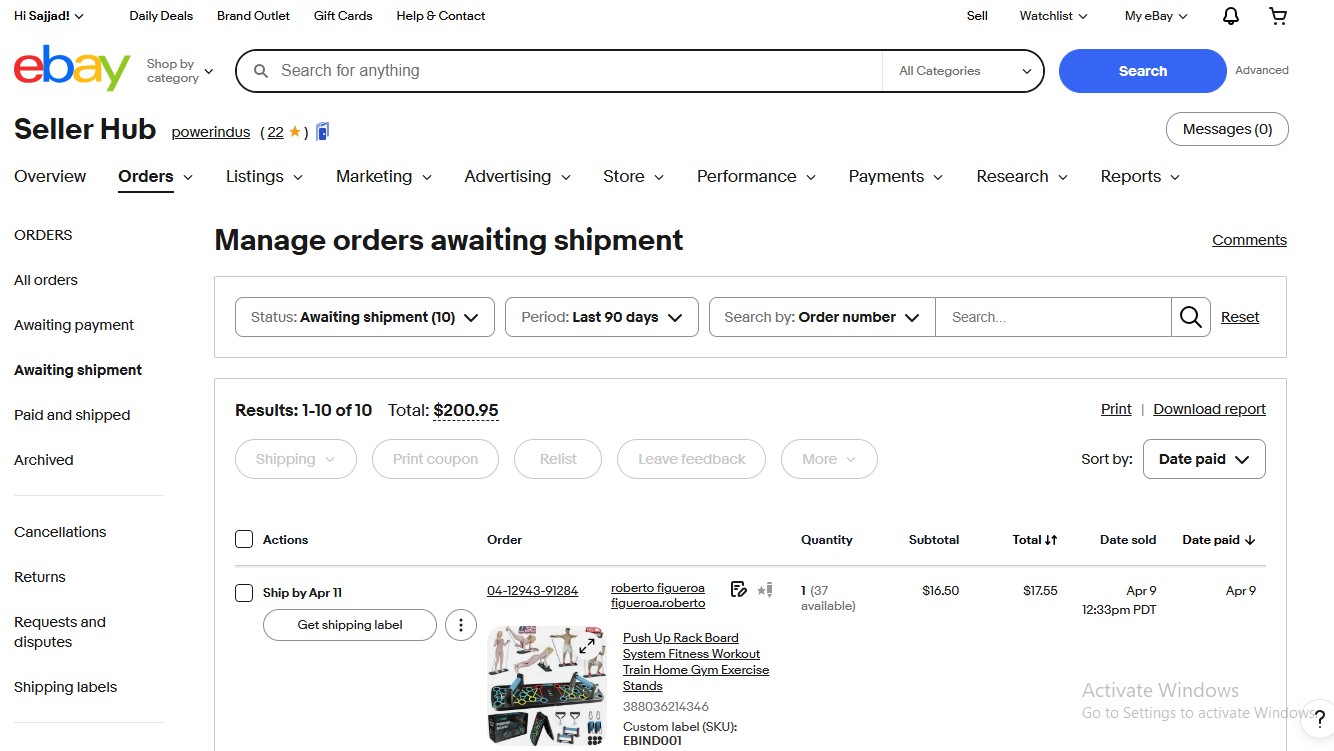Image resolution: width=1334 pixels, height=751 pixels.
Task: Open the shopping cart
Action: pyautogui.click(x=1278, y=16)
